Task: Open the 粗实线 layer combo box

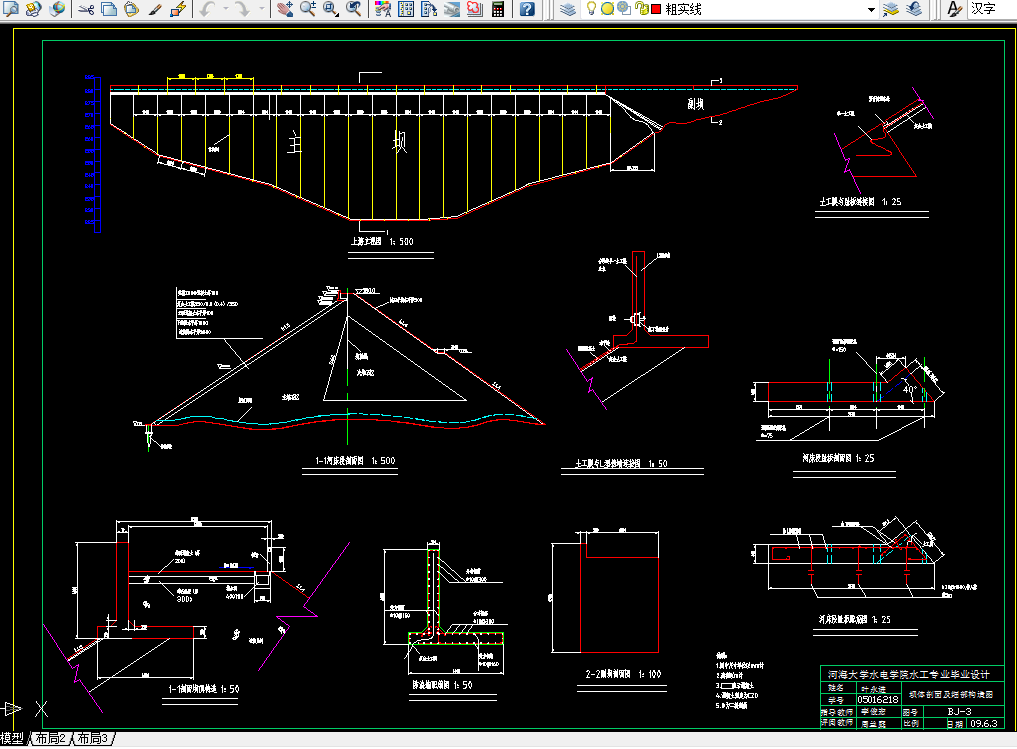Action: coord(731,9)
